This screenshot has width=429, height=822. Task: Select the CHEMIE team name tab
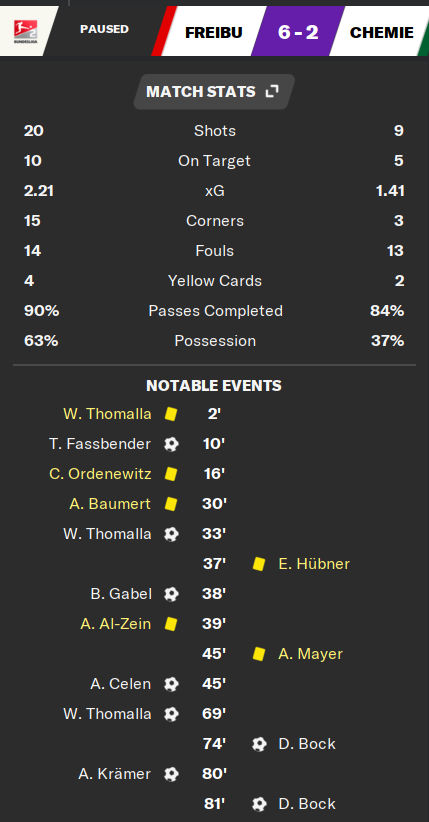[x=381, y=33]
